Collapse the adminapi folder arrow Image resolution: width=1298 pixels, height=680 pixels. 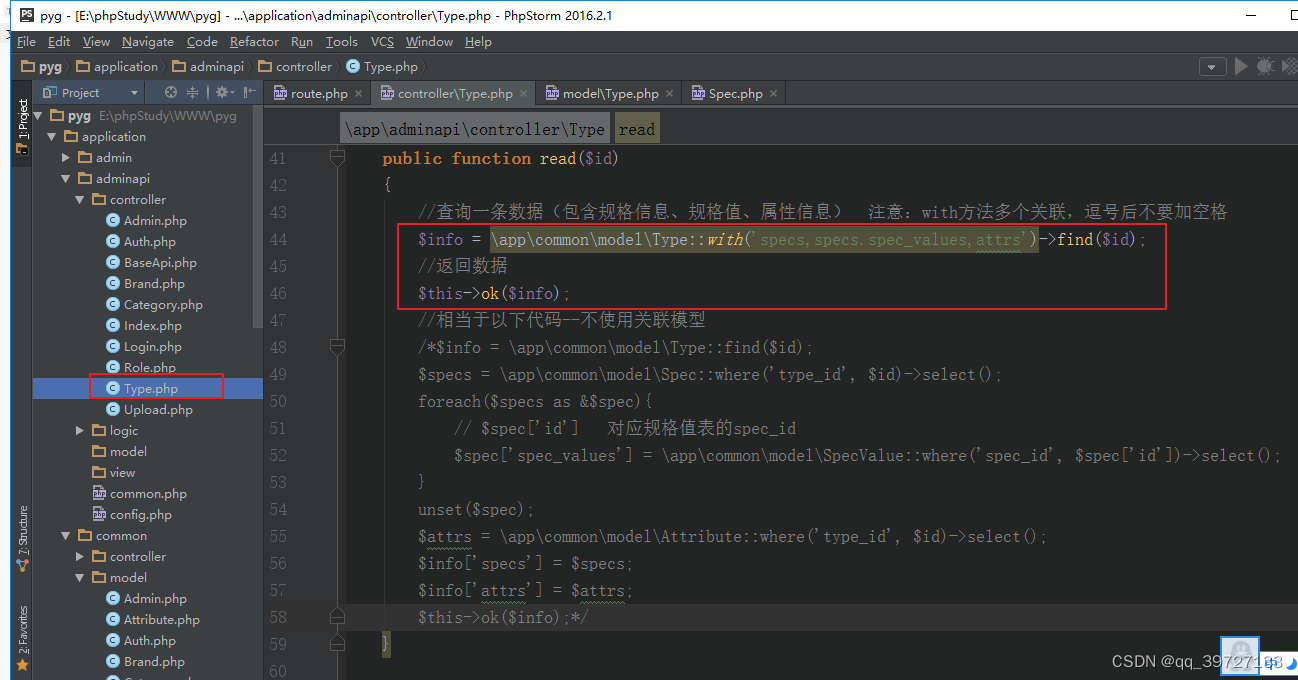point(65,179)
